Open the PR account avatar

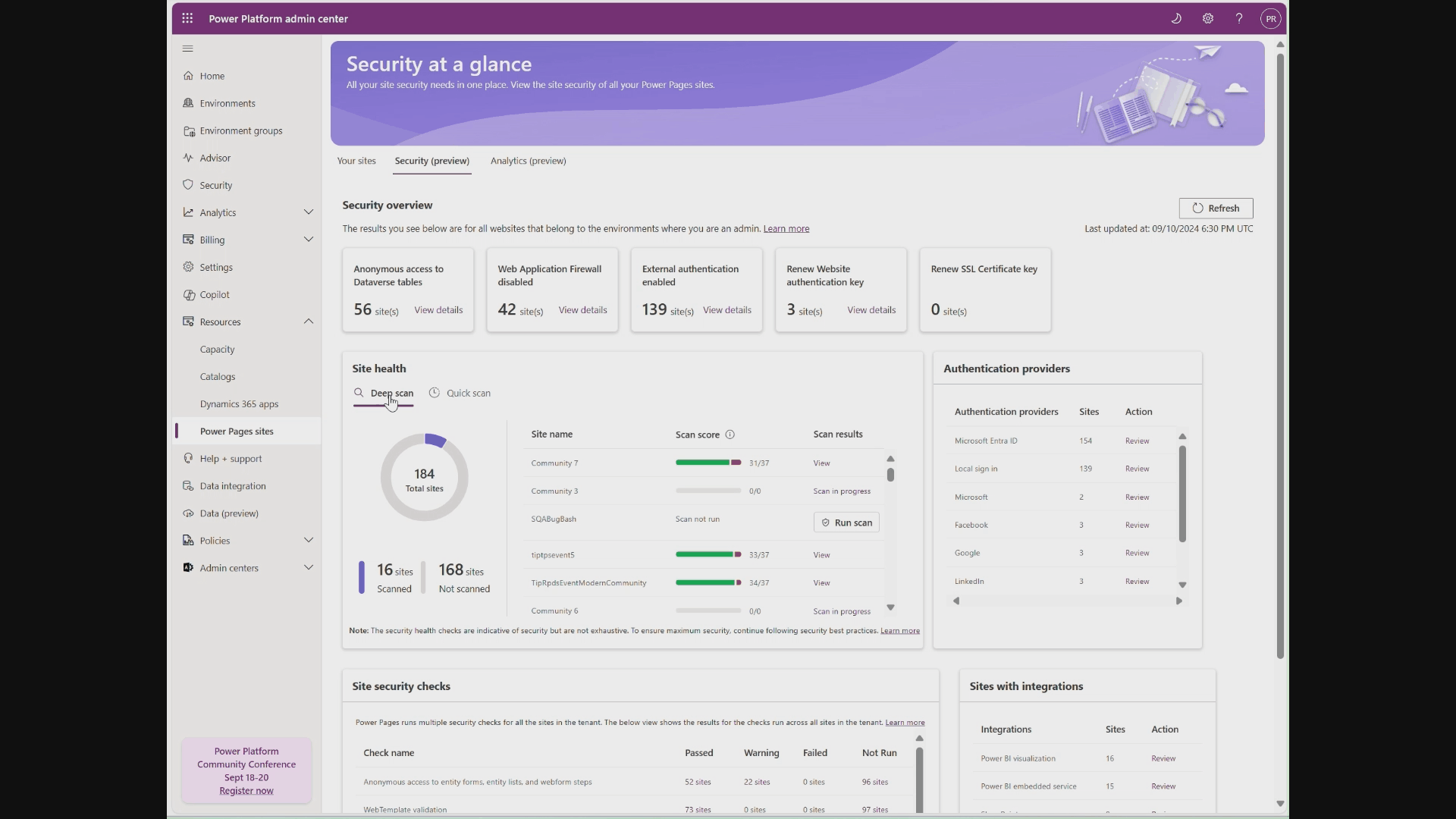pyautogui.click(x=1271, y=18)
